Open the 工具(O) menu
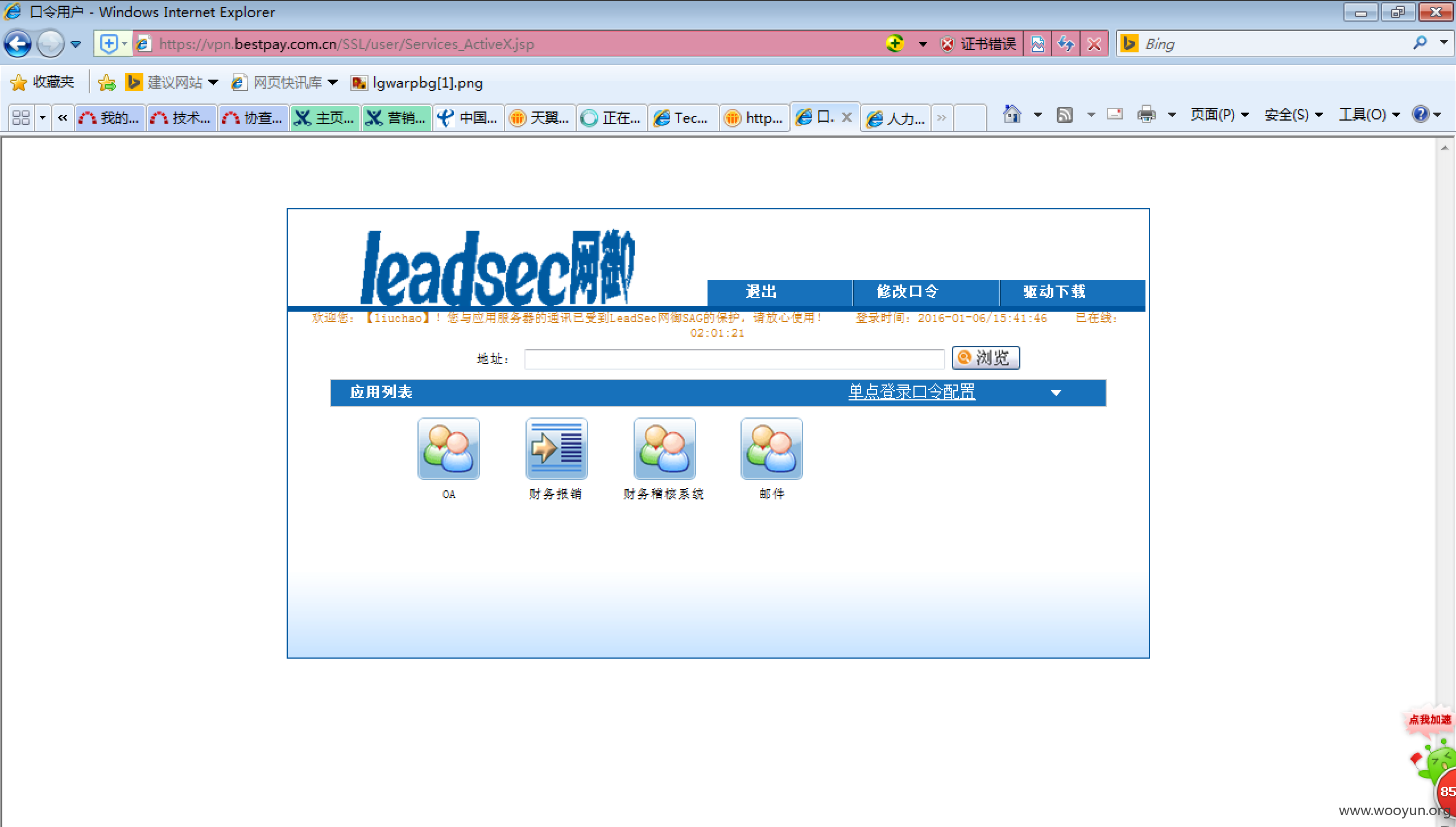The image size is (1456, 827). coord(1369,115)
